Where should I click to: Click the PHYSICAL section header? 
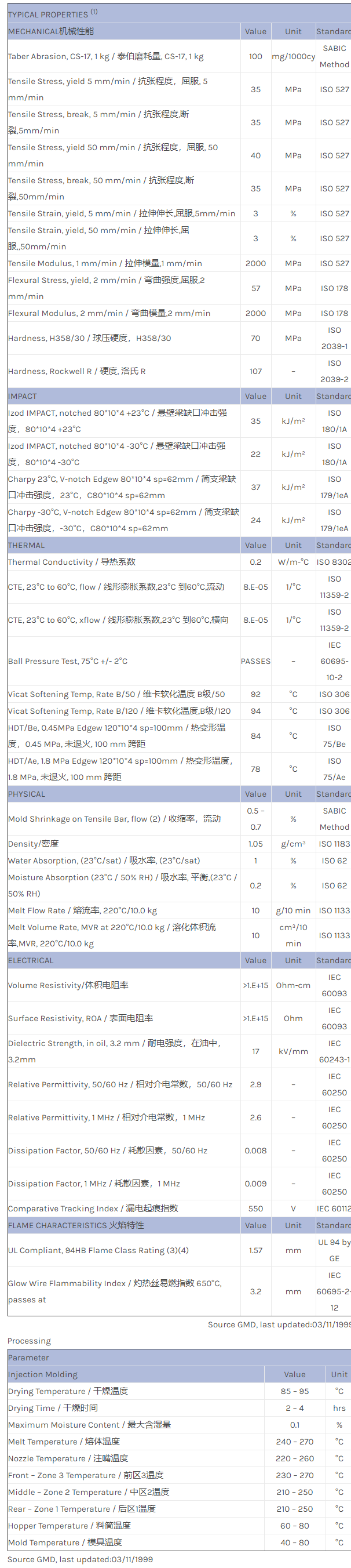[27, 794]
